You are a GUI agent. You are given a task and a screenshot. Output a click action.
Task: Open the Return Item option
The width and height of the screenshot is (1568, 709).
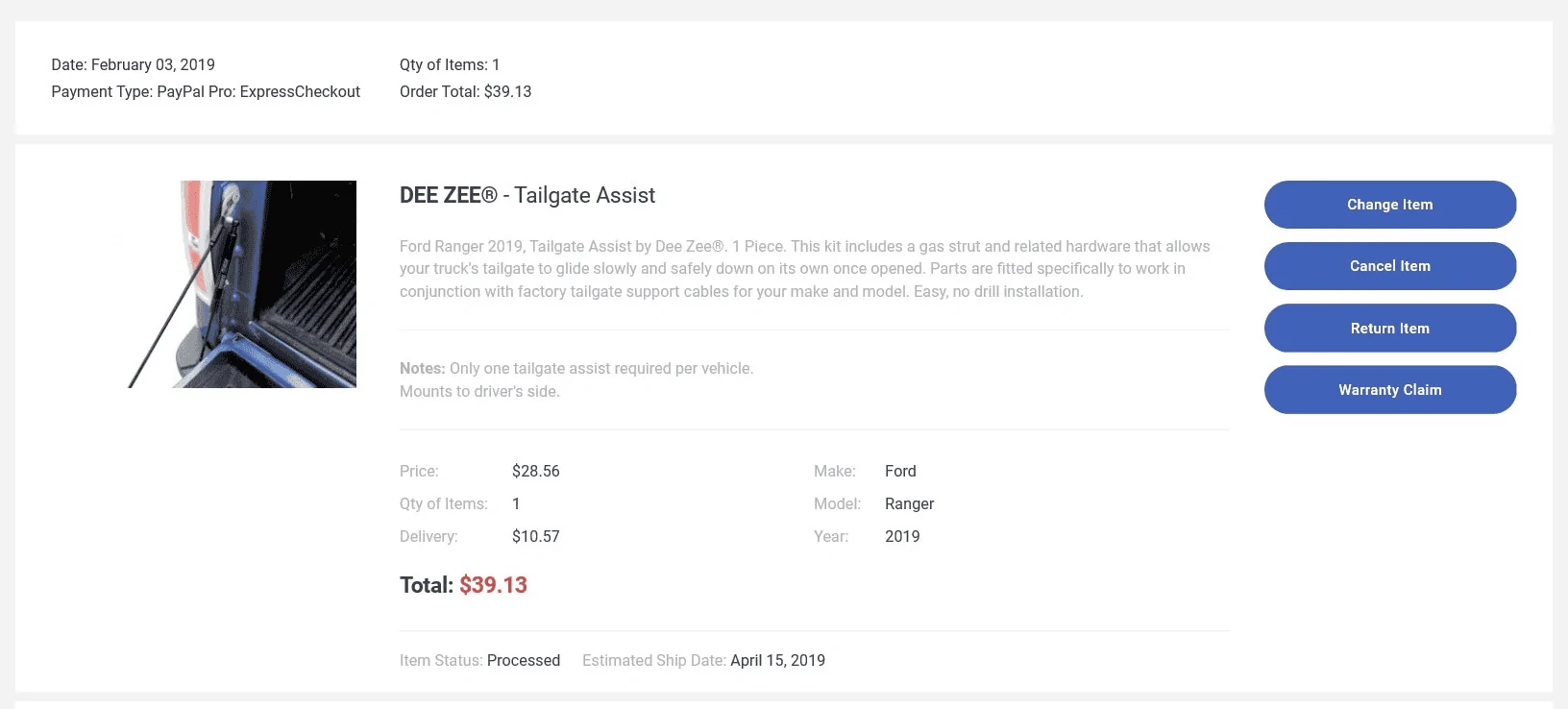click(1389, 329)
